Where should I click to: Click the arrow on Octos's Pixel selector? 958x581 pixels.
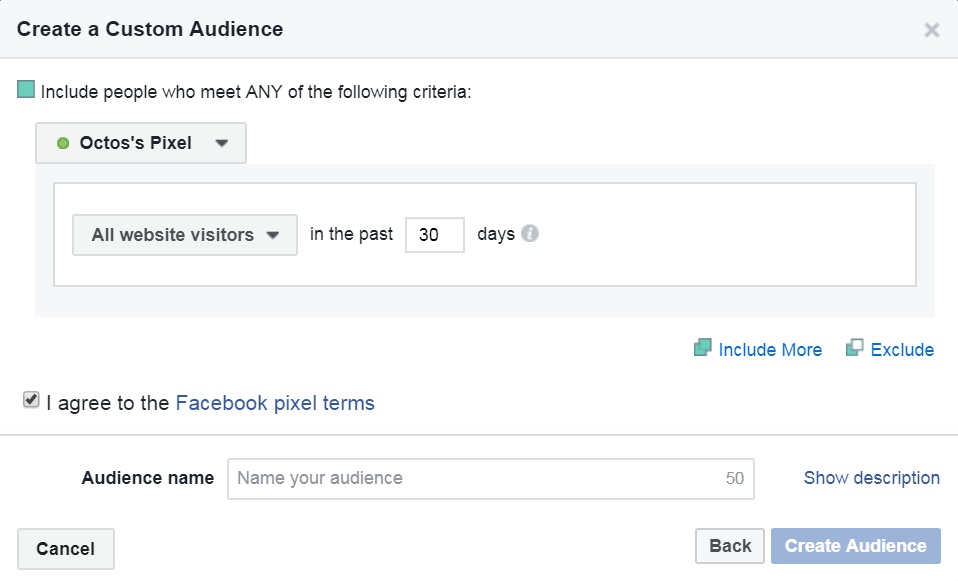pyautogui.click(x=222, y=144)
